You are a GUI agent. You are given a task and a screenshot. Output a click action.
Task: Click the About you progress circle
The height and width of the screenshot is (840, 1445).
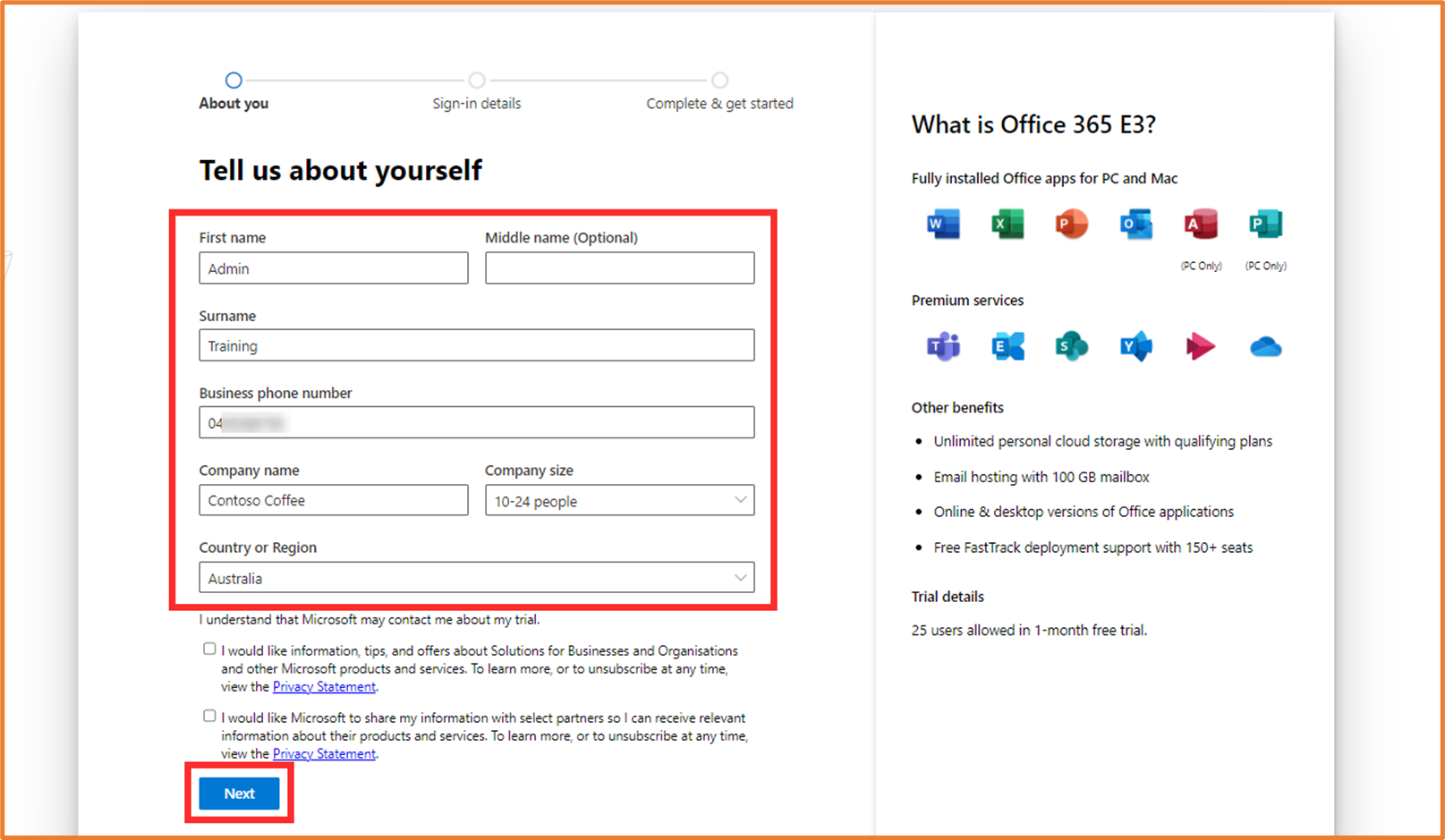point(234,80)
